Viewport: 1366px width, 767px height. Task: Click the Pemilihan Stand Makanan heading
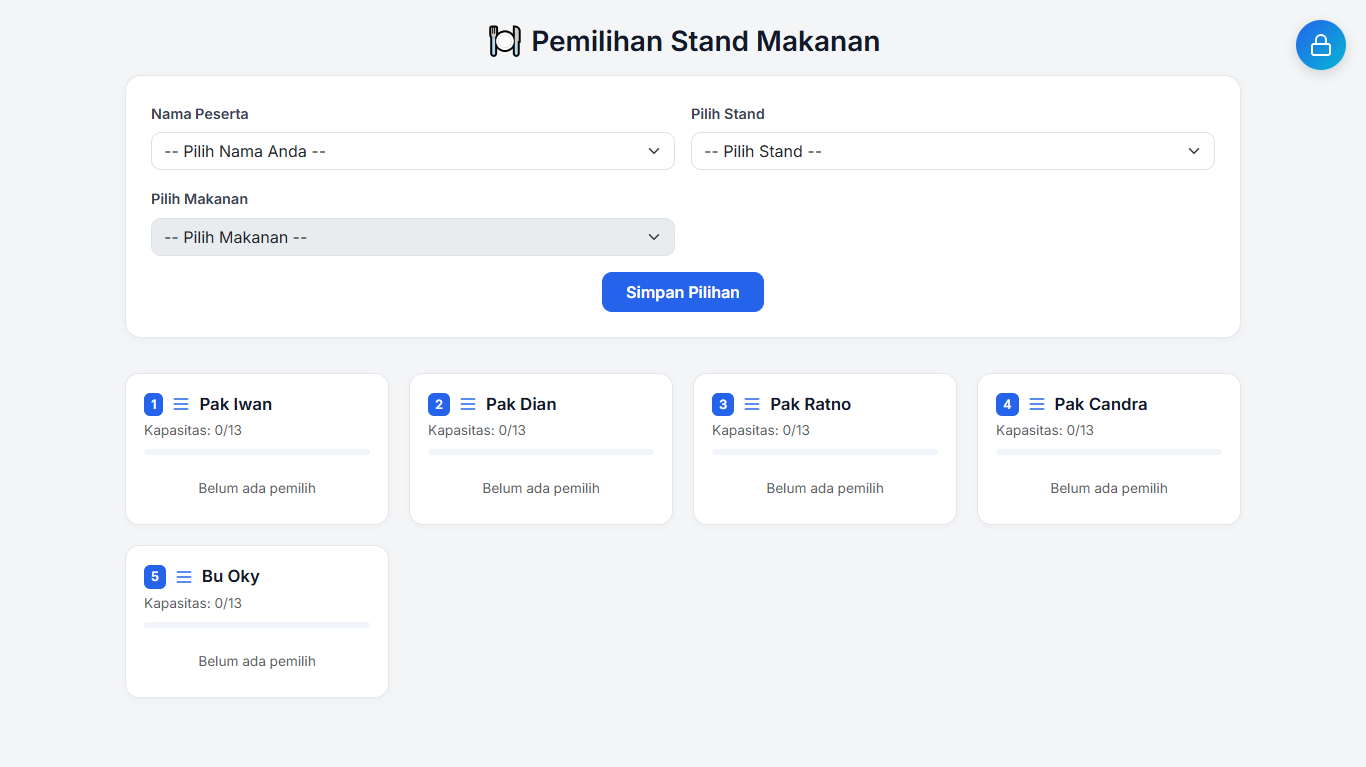tap(705, 41)
